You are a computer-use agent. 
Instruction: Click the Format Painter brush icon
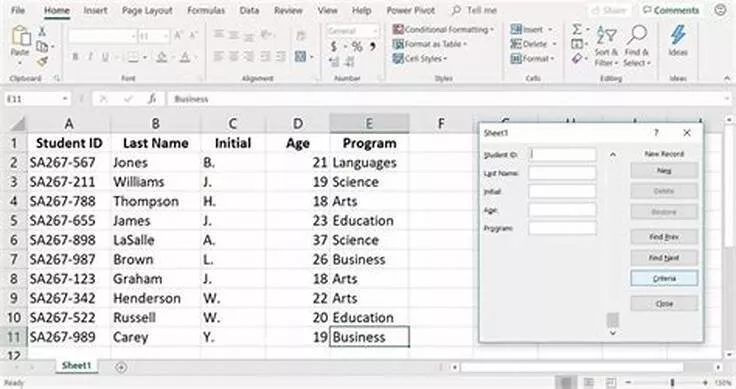42,61
